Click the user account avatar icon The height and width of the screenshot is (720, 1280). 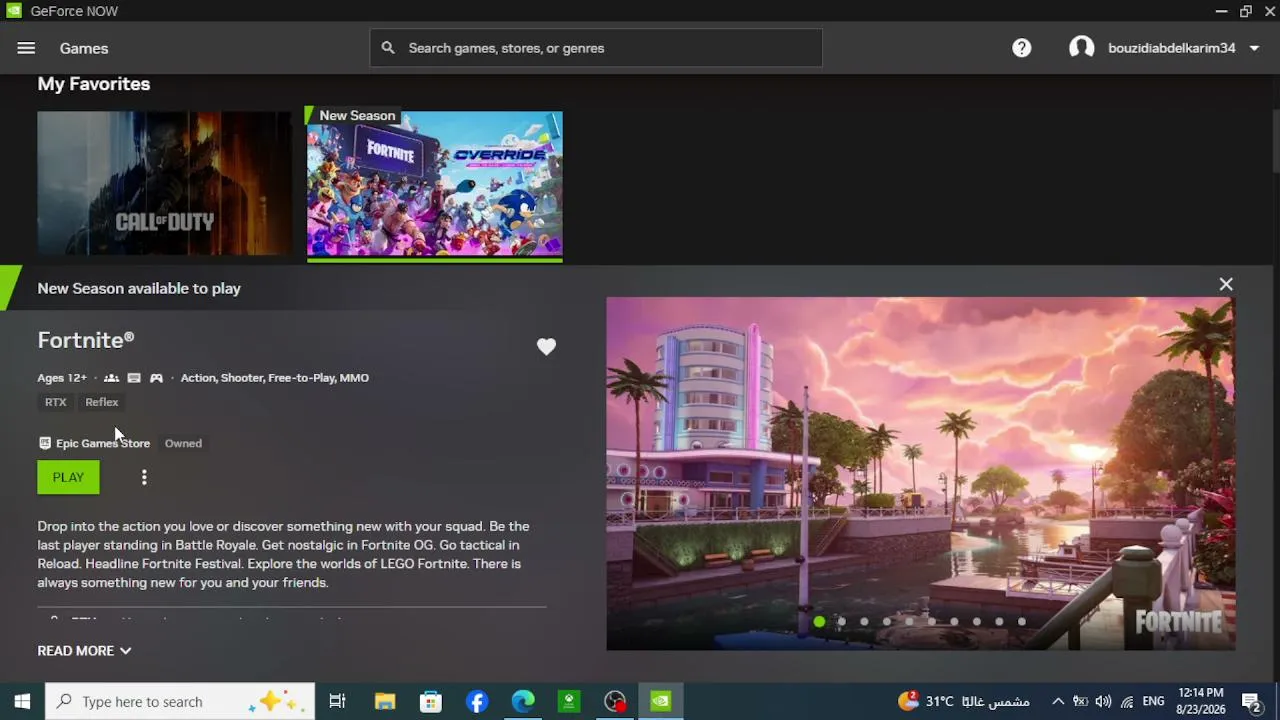[1081, 48]
